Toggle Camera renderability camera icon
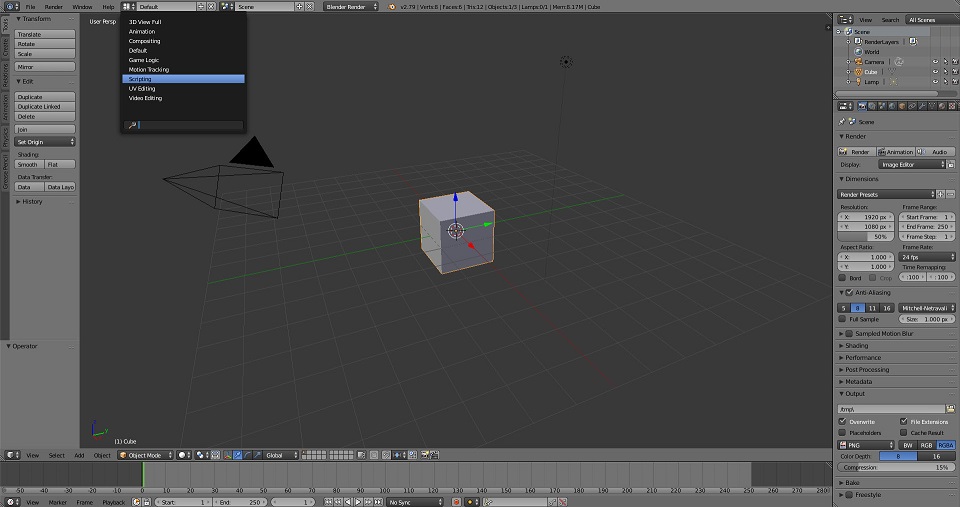The width and height of the screenshot is (960, 507). coord(955,62)
